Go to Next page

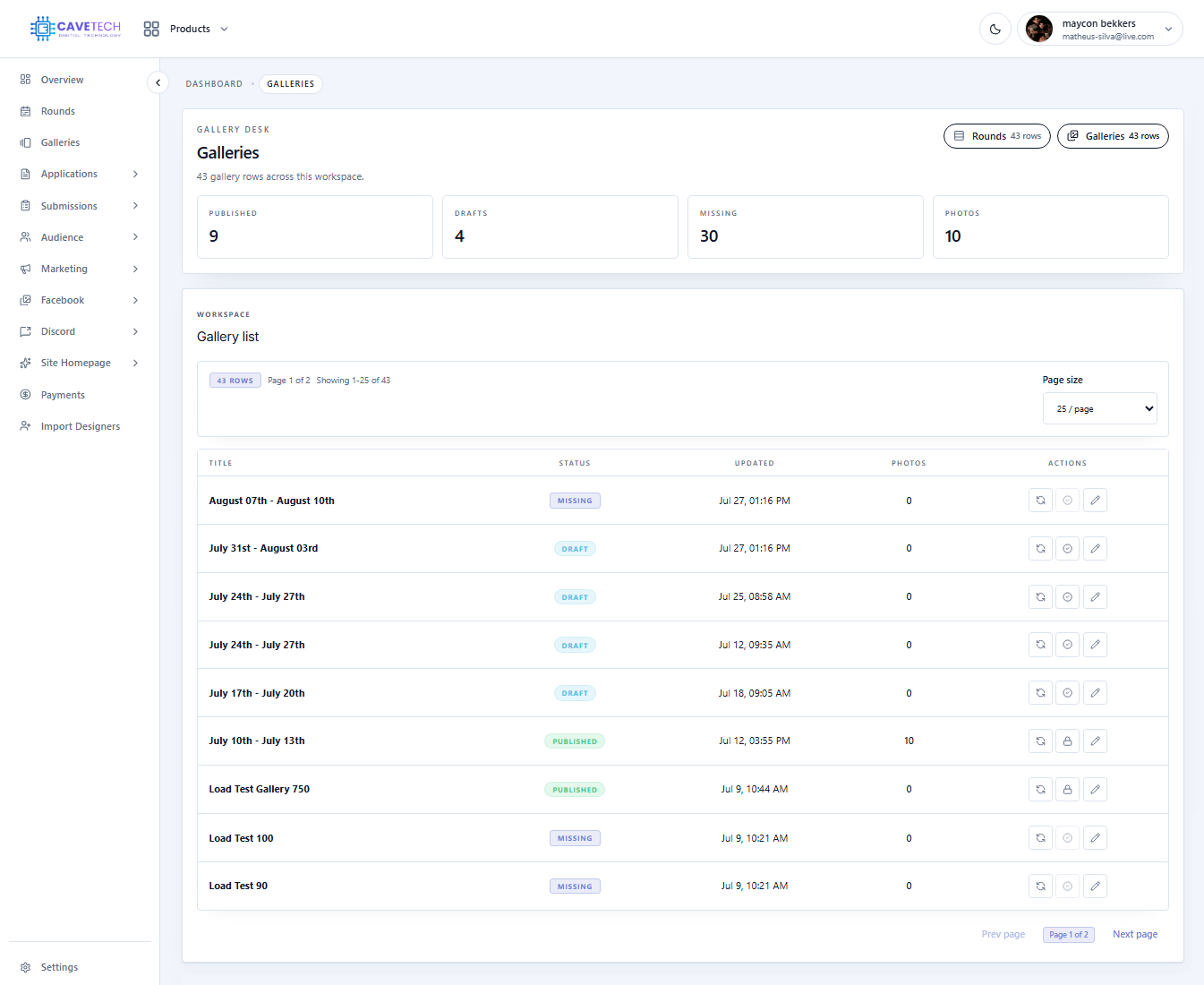[x=1134, y=934]
